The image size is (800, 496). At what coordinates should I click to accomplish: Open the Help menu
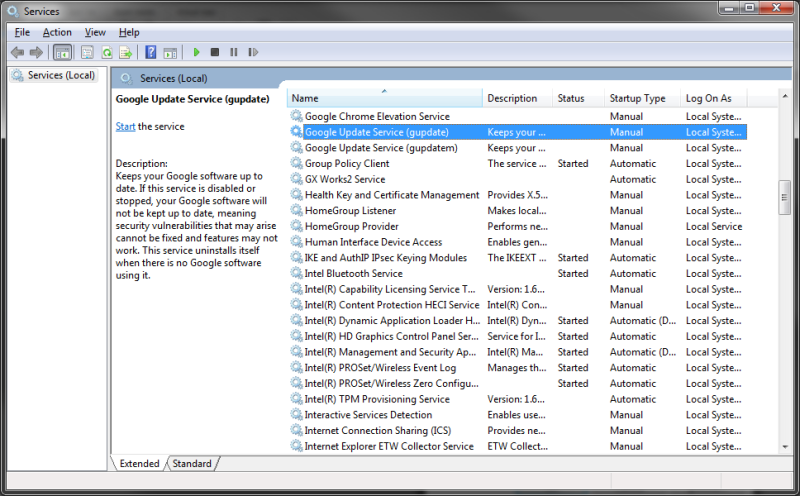[x=129, y=32]
